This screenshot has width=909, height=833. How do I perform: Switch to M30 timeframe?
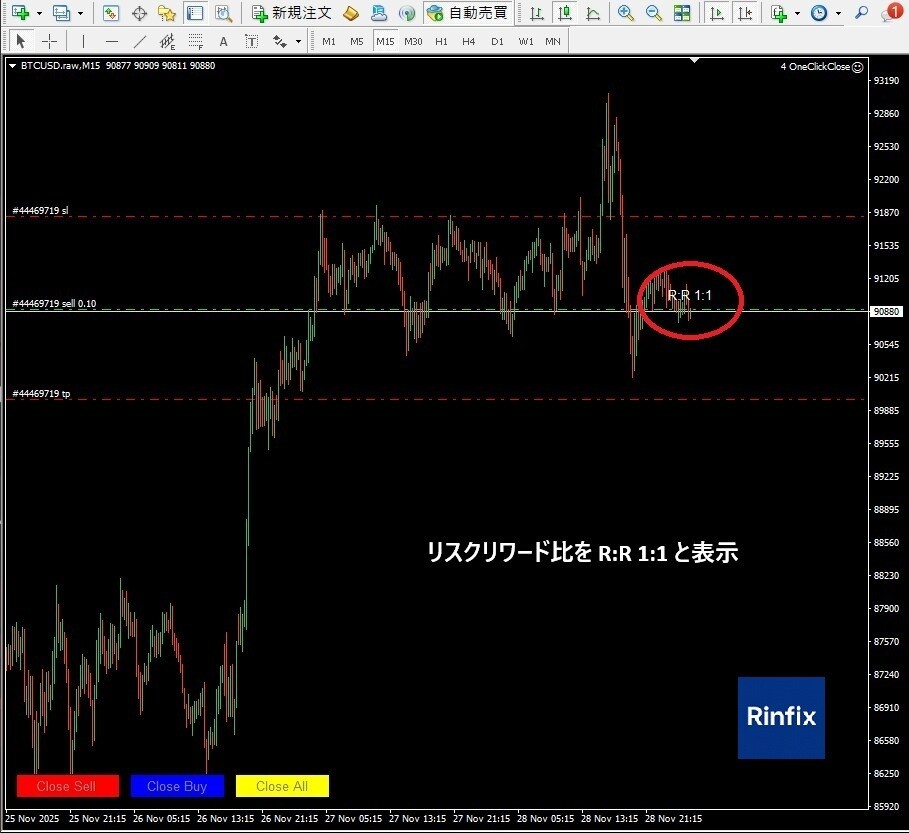click(413, 42)
